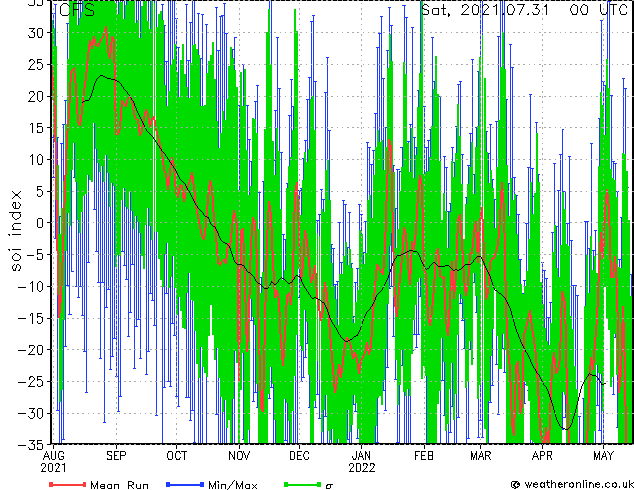The height and width of the screenshot is (490, 634).
Task: Click the y-axis value -15
Action: click(x=31, y=319)
